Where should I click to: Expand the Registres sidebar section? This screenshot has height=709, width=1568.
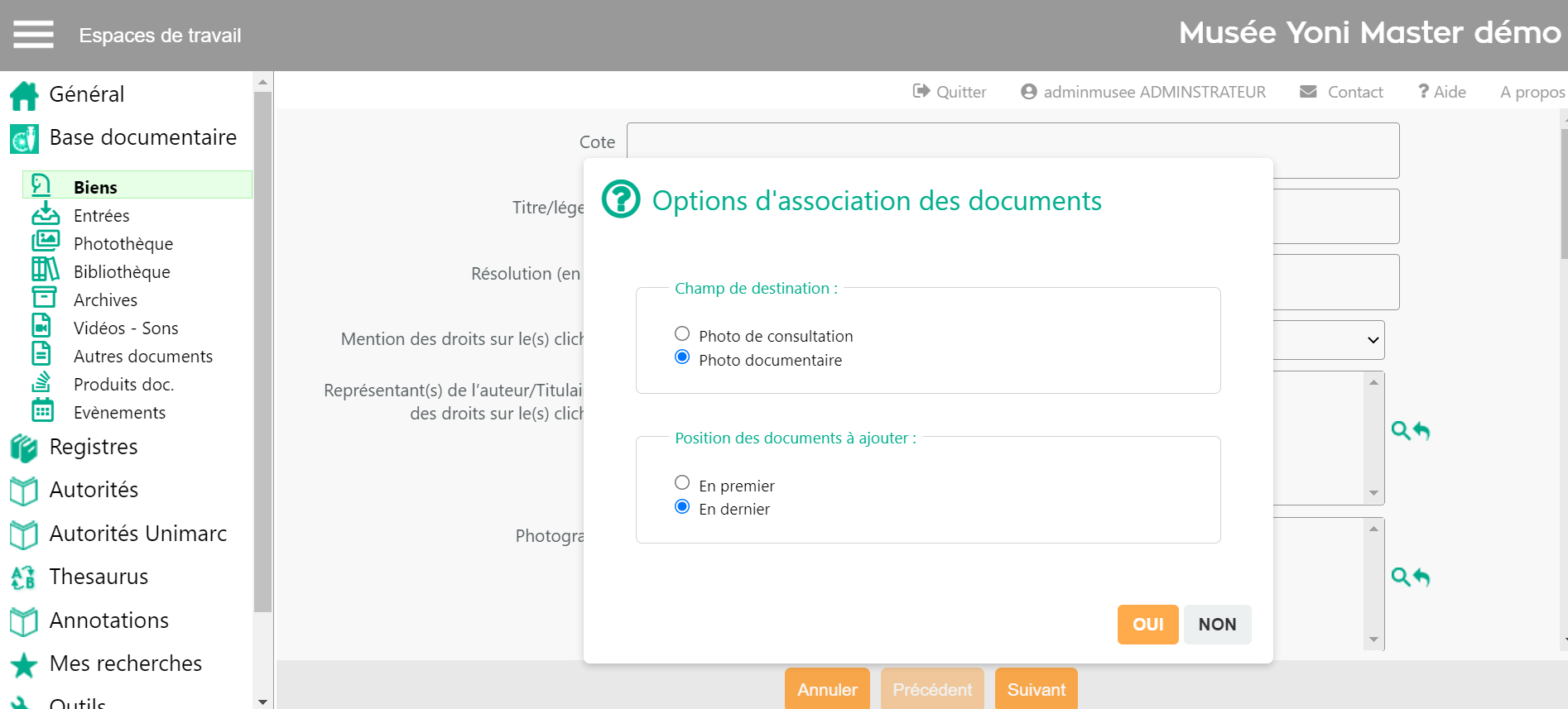tap(94, 448)
